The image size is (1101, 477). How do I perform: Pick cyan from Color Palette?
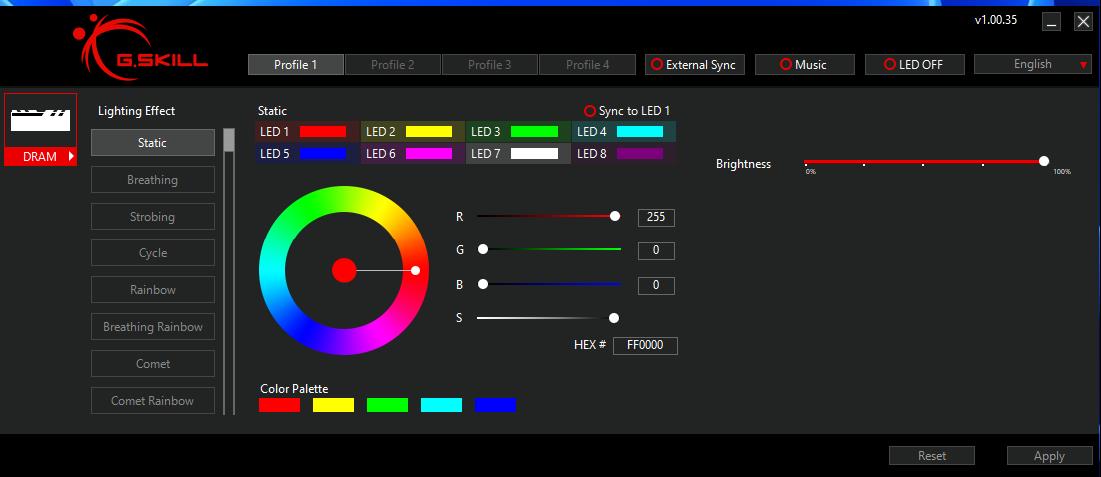coord(442,405)
